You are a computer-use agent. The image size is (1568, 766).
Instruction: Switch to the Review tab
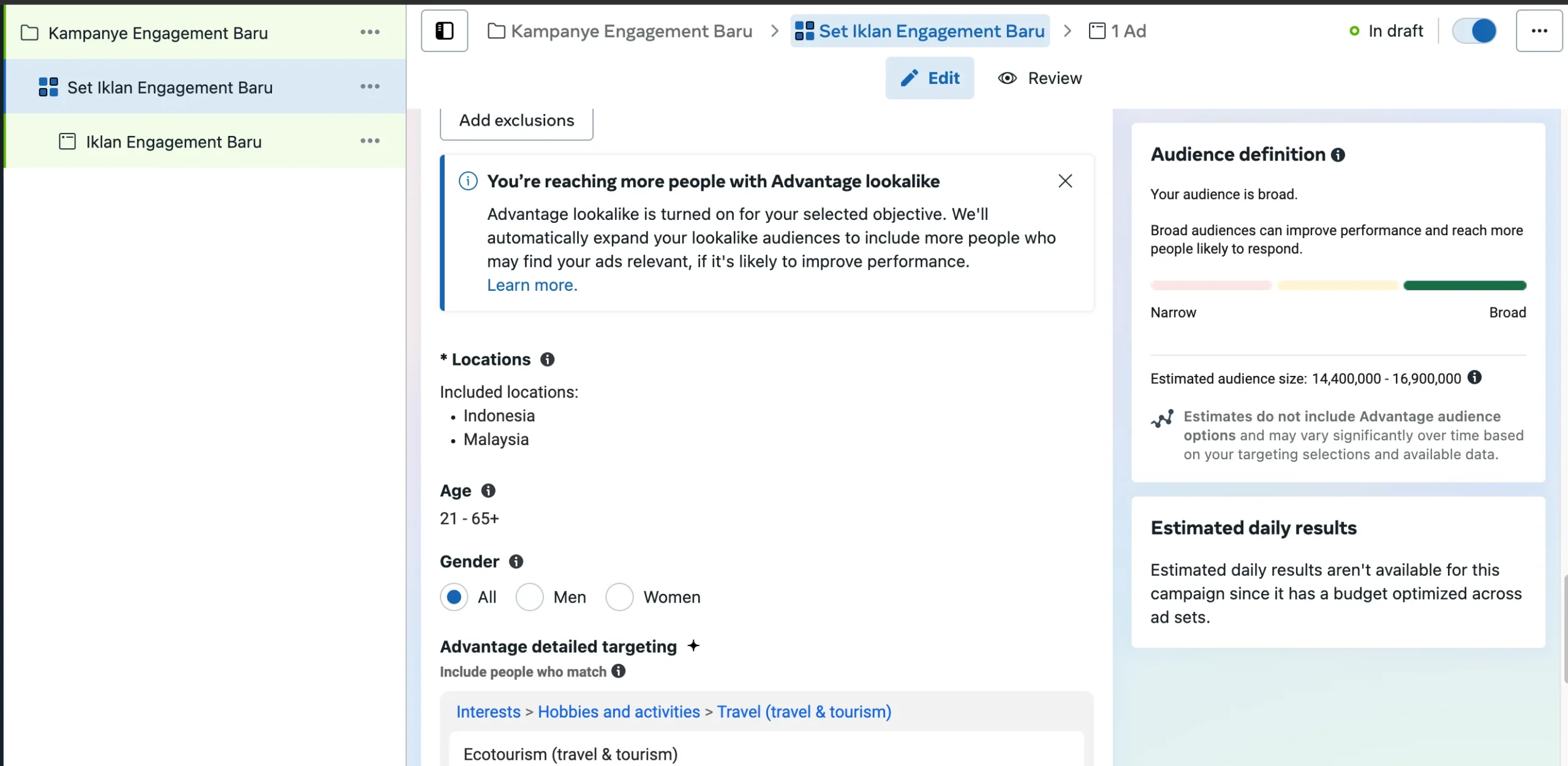(x=1040, y=78)
